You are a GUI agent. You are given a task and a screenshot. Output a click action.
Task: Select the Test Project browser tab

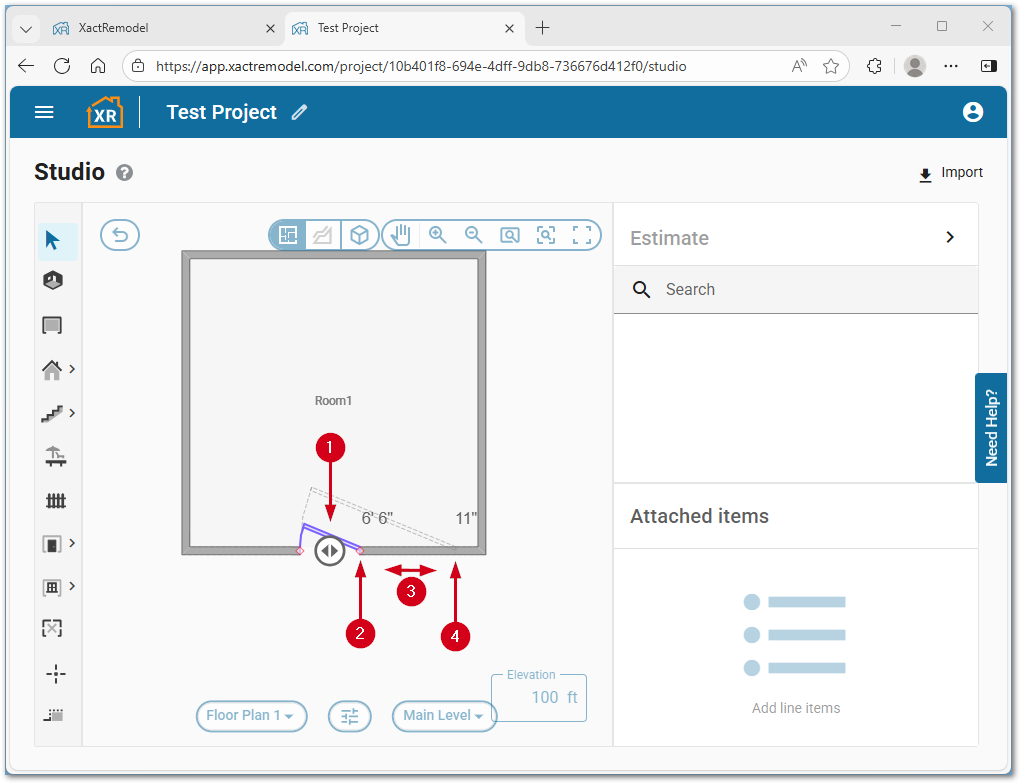pyautogui.click(x=400, y=28)
